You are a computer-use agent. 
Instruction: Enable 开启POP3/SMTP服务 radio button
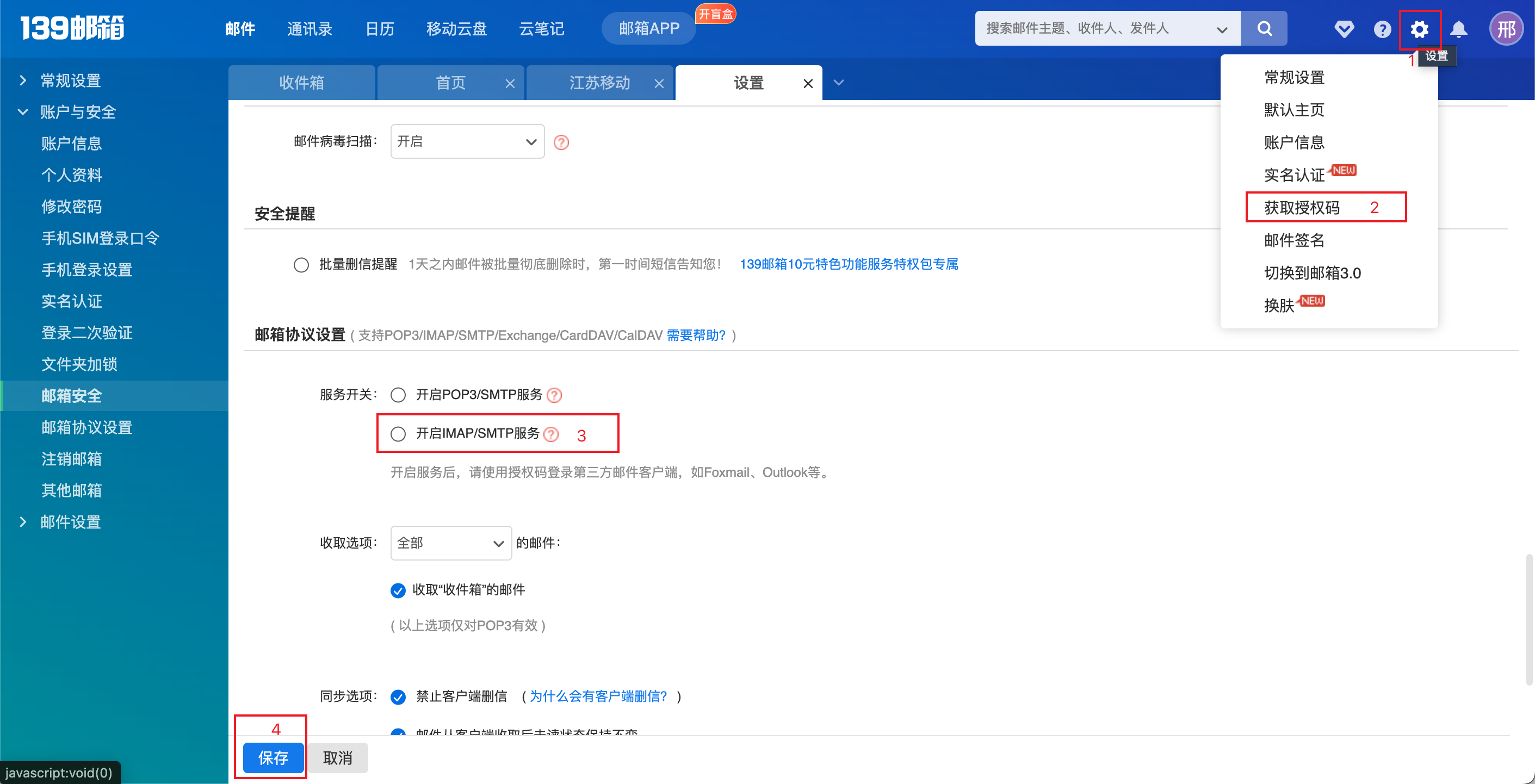point(398,394)
